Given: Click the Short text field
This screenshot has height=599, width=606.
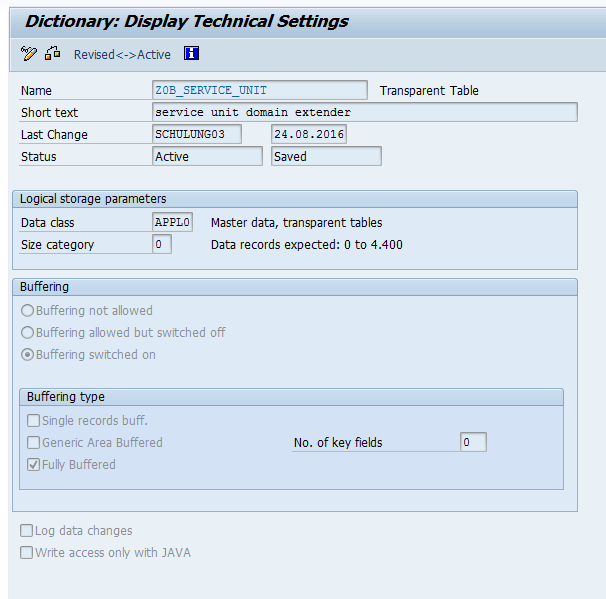Looking at the screenshot, I should pyautogui.click(x=364, y=113).
